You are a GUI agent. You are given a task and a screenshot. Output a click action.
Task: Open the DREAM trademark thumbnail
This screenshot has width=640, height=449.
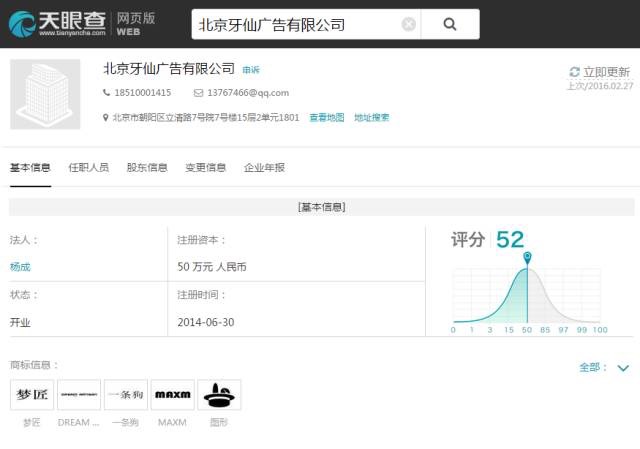[x=79, y=394]
